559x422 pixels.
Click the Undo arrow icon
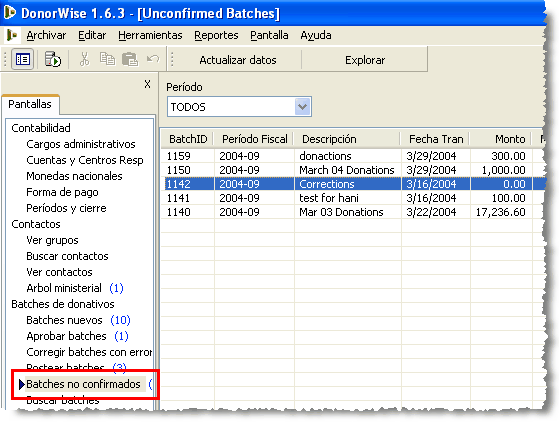153,59
